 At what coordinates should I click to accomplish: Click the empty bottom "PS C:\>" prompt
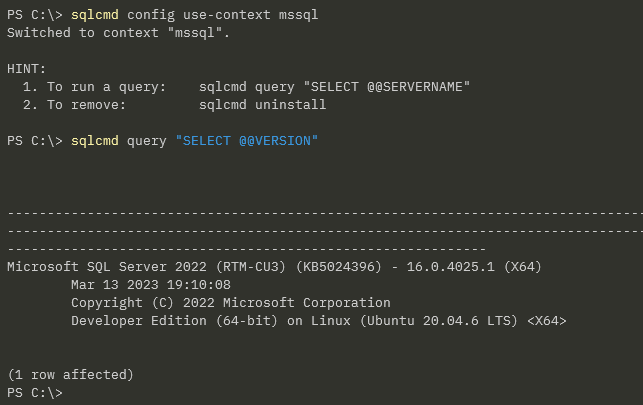tap(34, 393)
